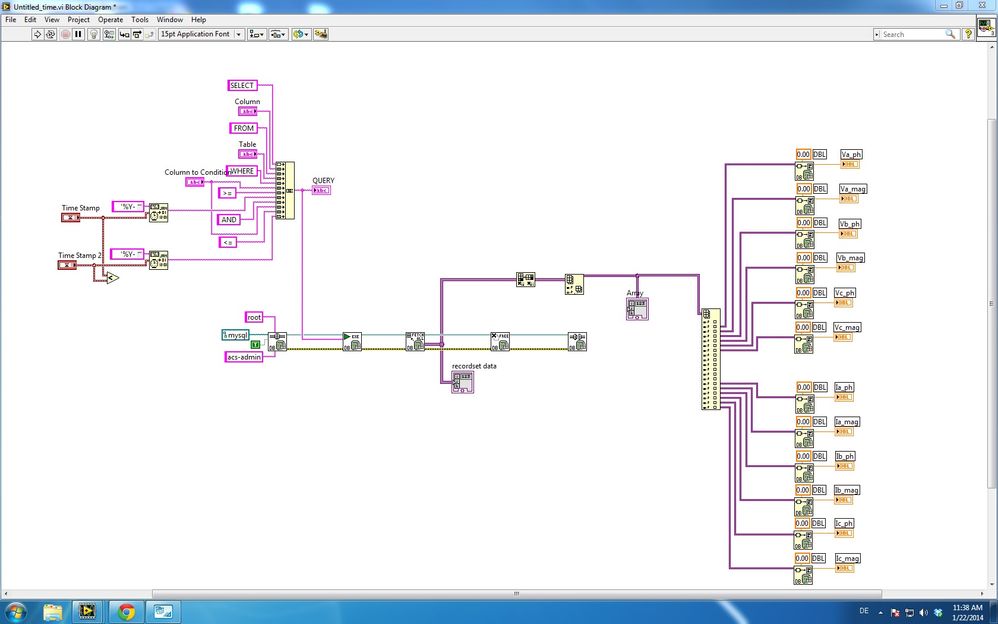Open the Reorder dropdown
The height and width of the screenshot is (624, 998).
tap(300, 34)
